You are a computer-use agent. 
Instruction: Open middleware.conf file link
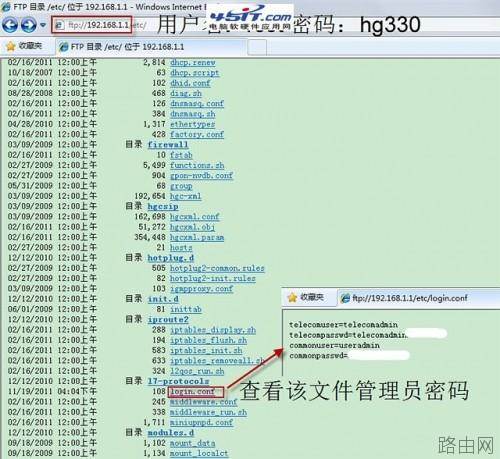tap(203, 402)
